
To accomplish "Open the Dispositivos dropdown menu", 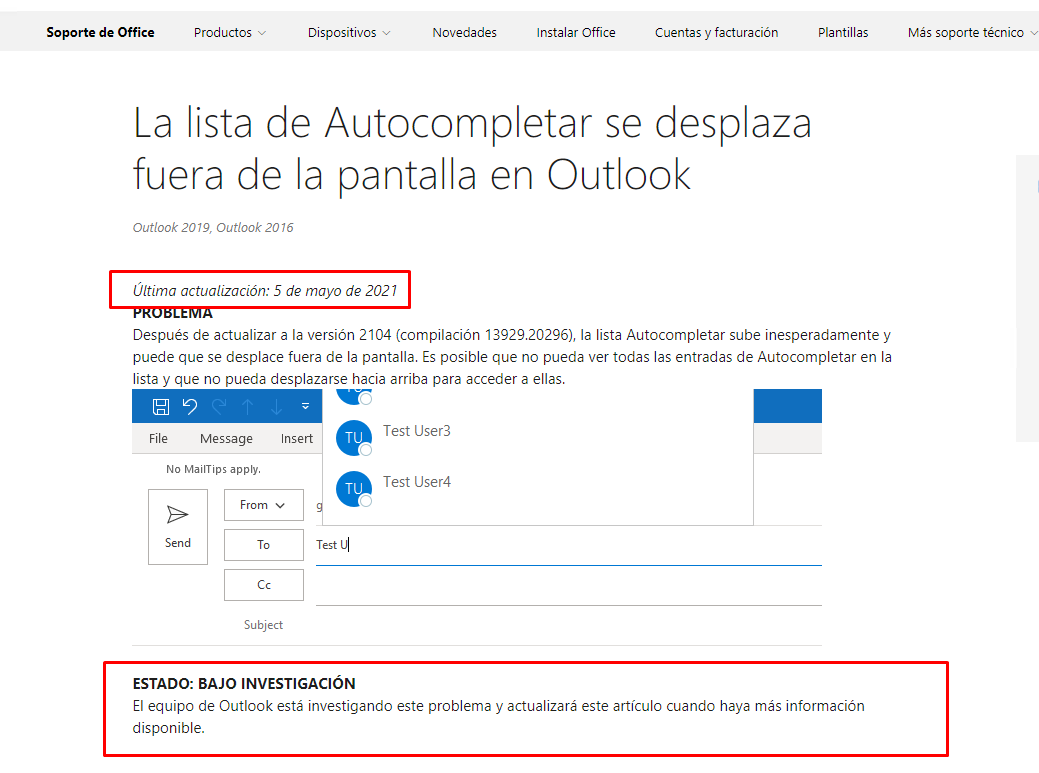I will pyautogui.click(x=349, y=32).
